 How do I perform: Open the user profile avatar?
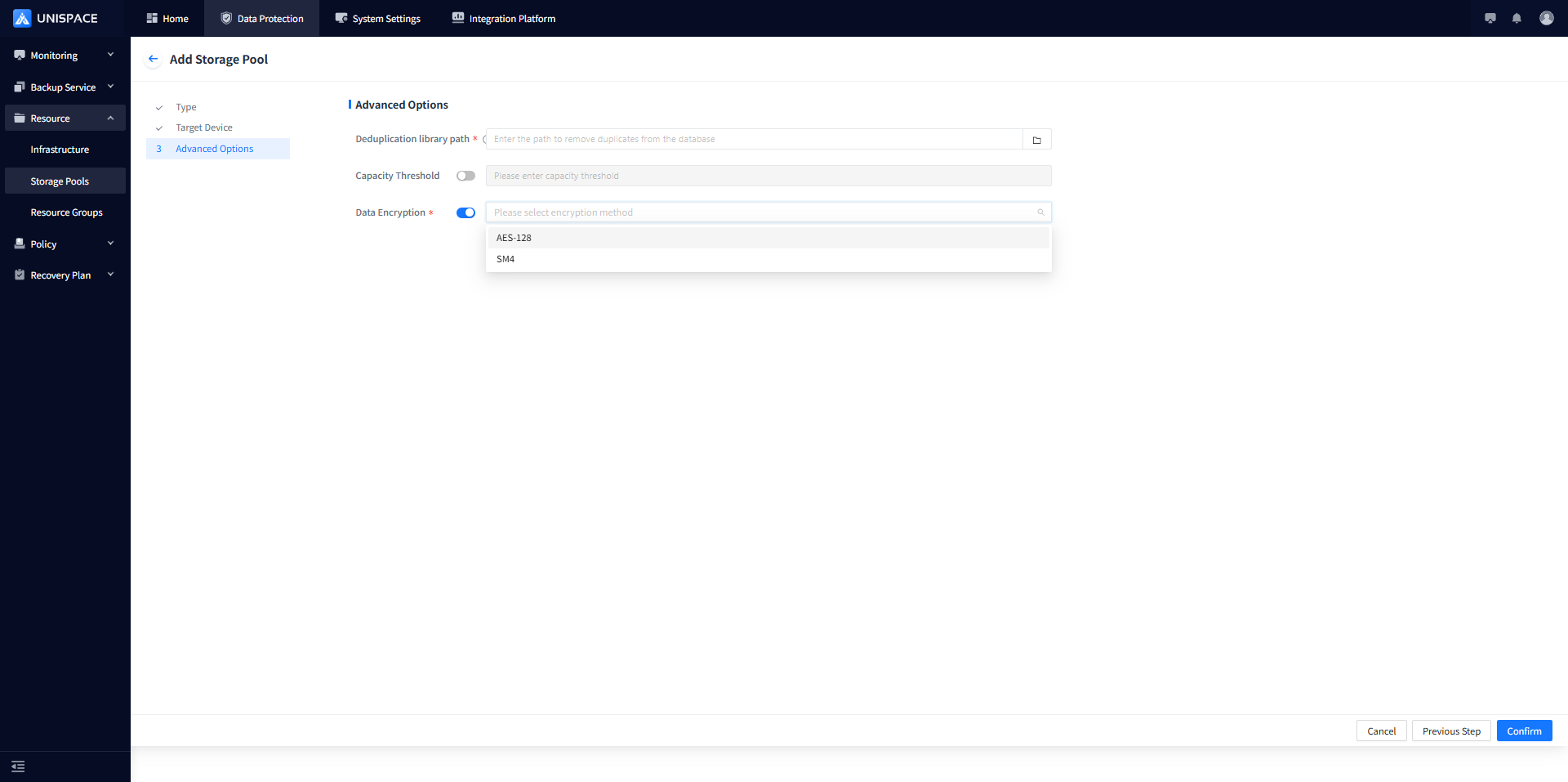(x=1547, y=18)
